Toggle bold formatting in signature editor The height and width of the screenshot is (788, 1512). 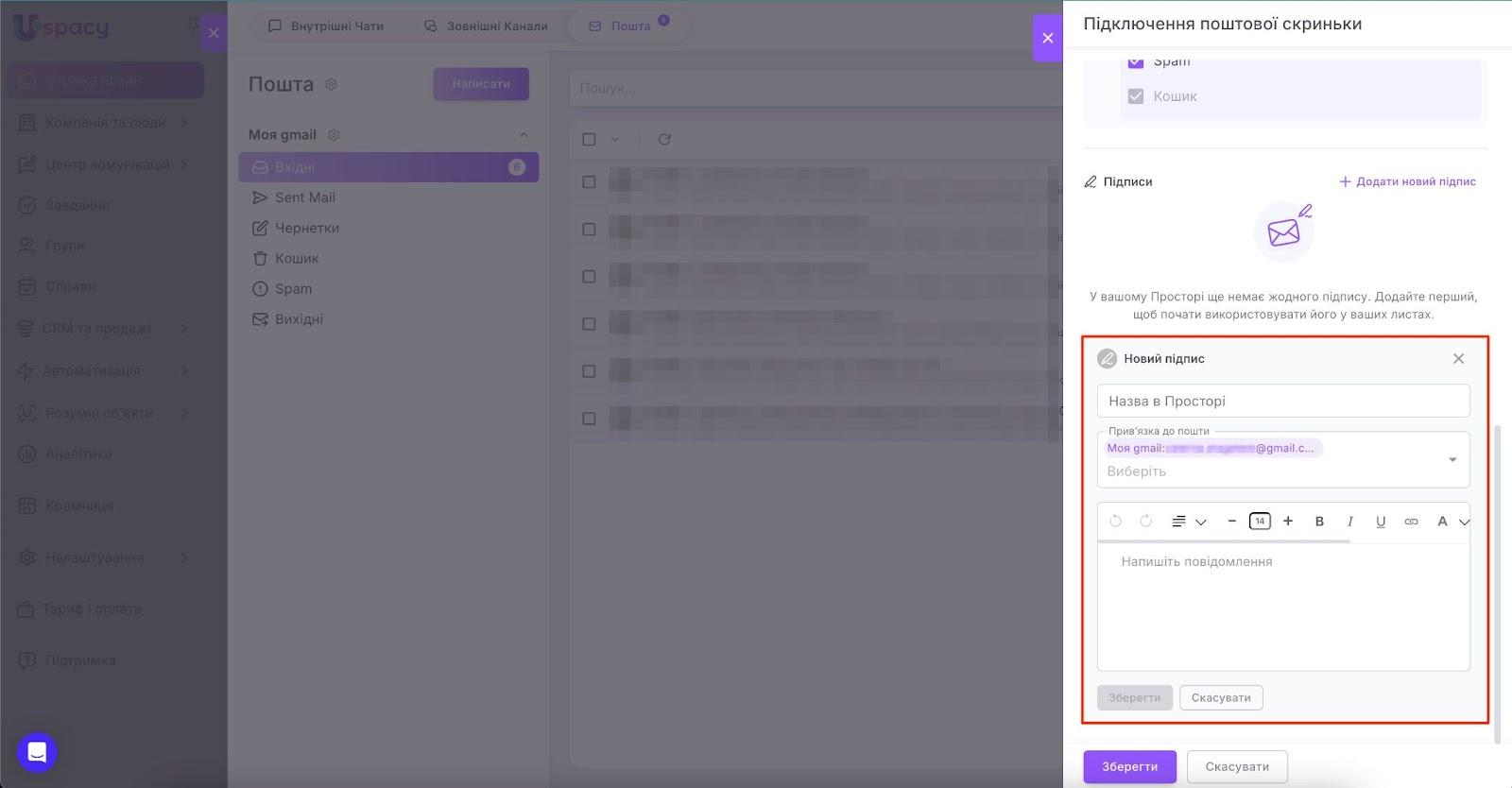pyautogui.click(x=1319, y=522)
